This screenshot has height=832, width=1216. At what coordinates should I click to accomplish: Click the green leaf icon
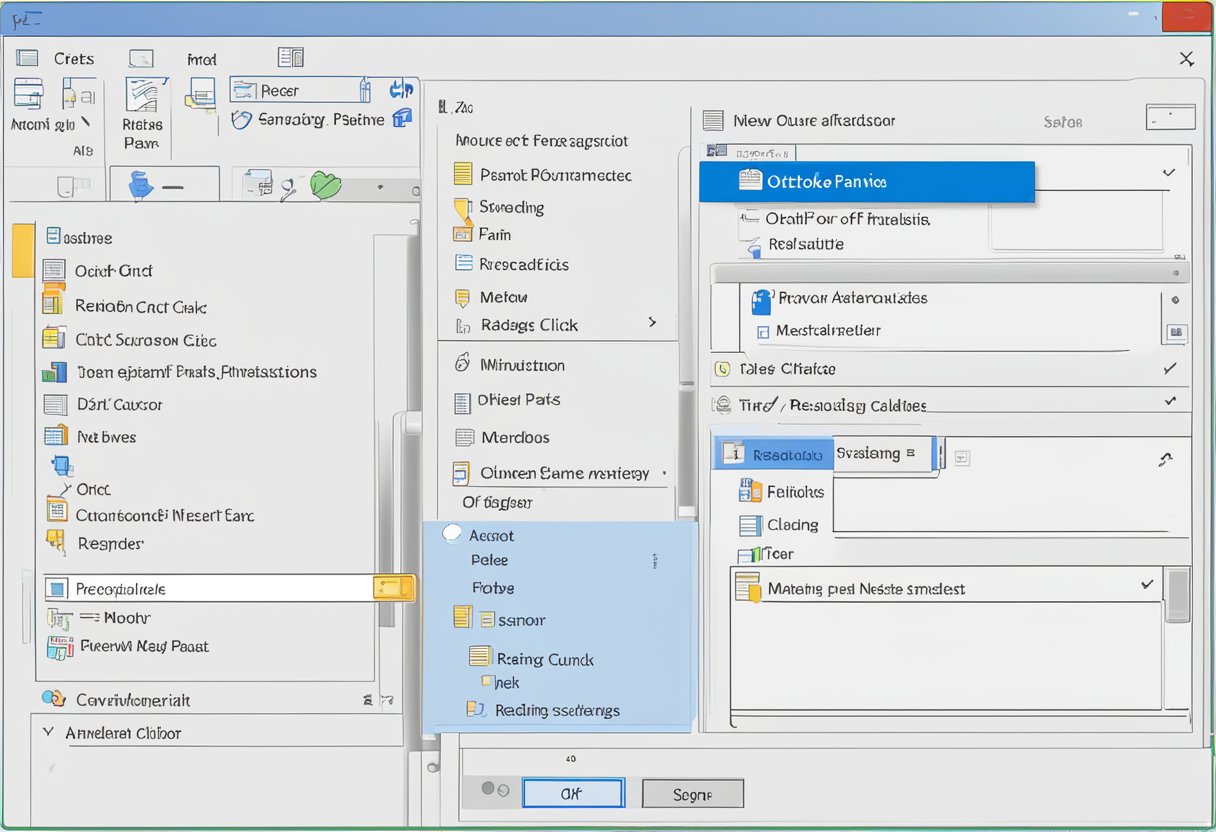point(325,185)
